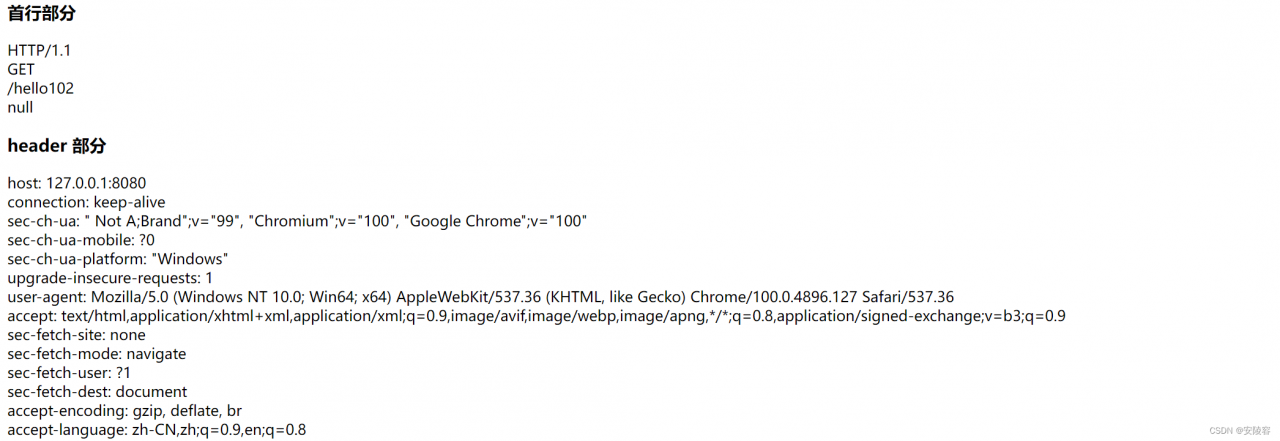Click the sec-ch-ua-platform "Windows" line
The height and width of the screenshot is (441, 1280).
118,259
